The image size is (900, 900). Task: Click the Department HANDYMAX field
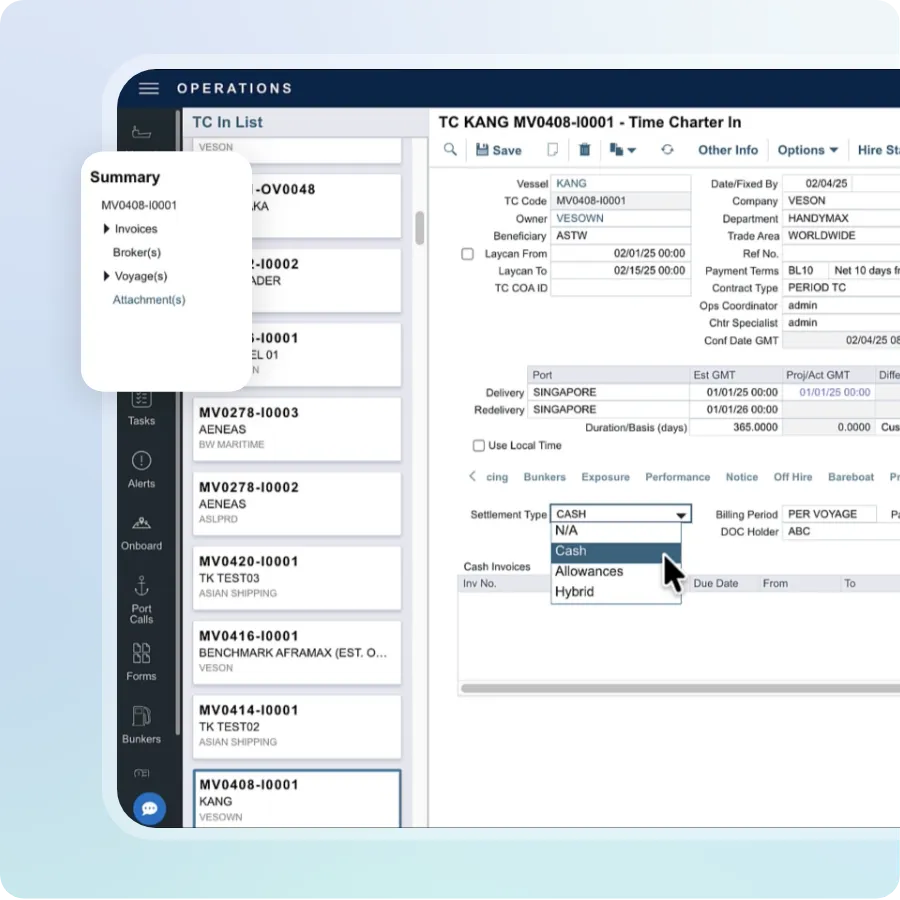[x=841, y=218]
